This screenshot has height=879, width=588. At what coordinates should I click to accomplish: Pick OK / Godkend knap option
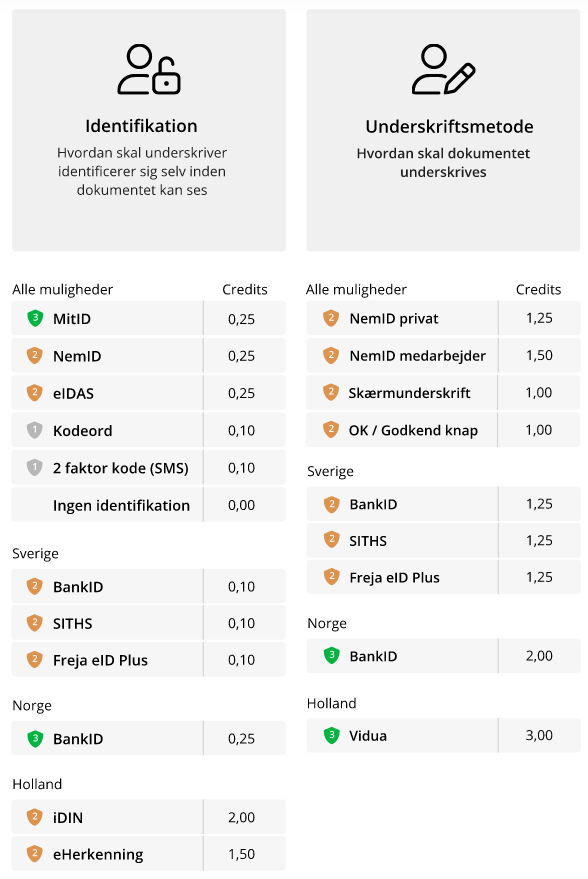(443, 429)
